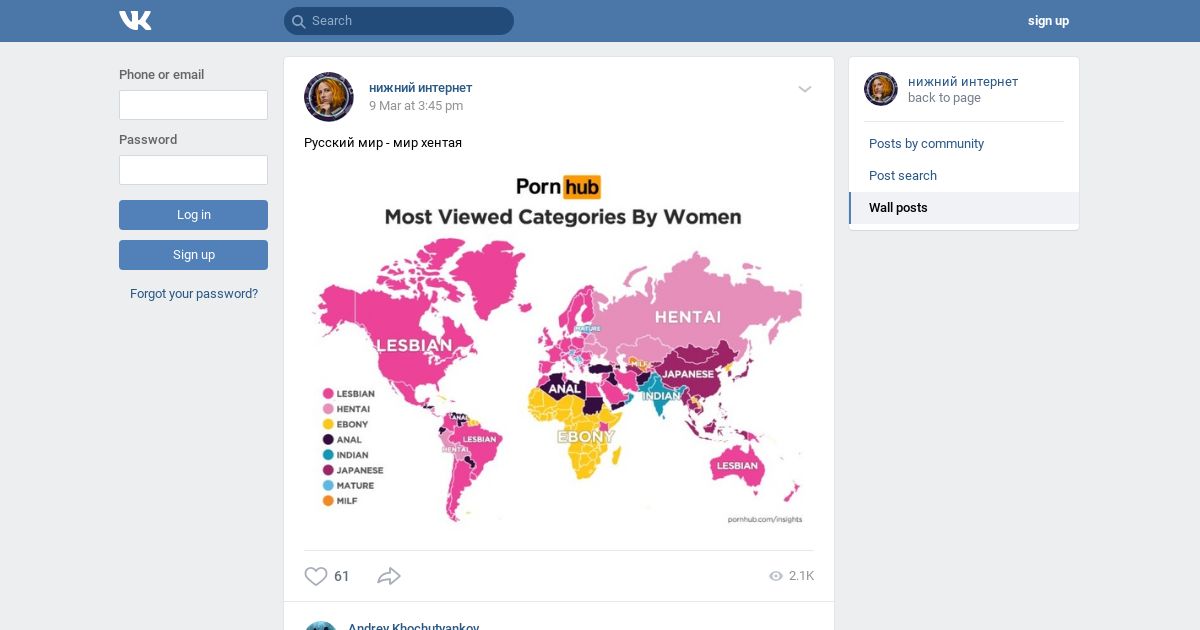Click the VK logo icon
This screenshot has height=630, width=1200.
(x=135, y=21)
